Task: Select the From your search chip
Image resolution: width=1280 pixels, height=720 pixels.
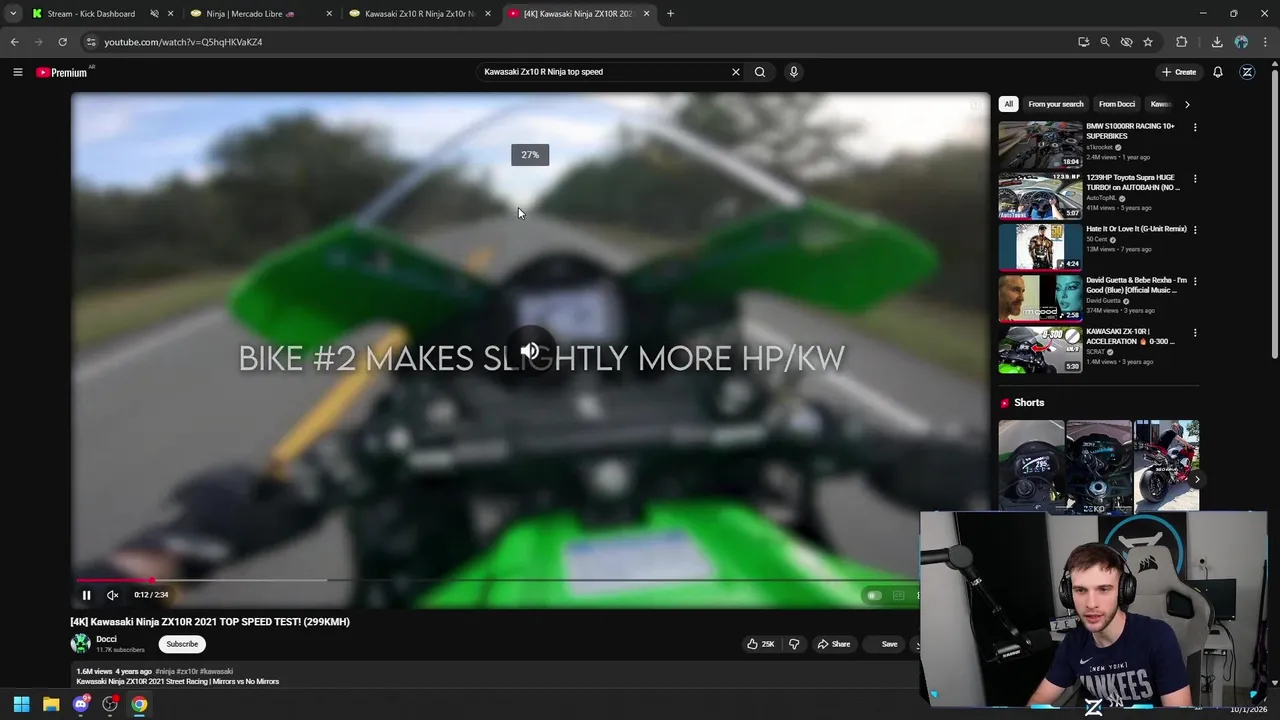Action: (1056, 104)
